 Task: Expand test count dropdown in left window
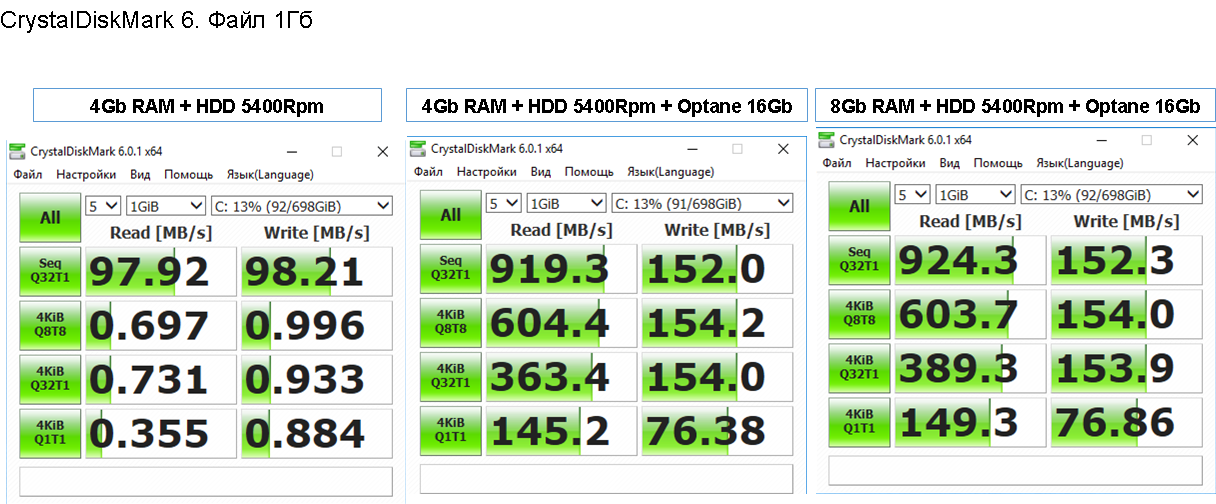[x=103, y=206]
